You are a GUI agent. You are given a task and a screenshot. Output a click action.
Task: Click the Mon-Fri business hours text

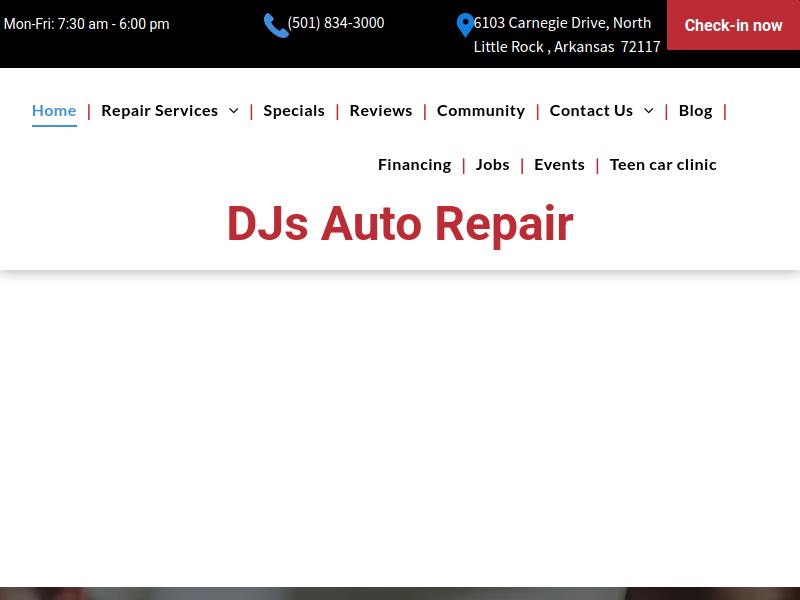coord(87,24)
